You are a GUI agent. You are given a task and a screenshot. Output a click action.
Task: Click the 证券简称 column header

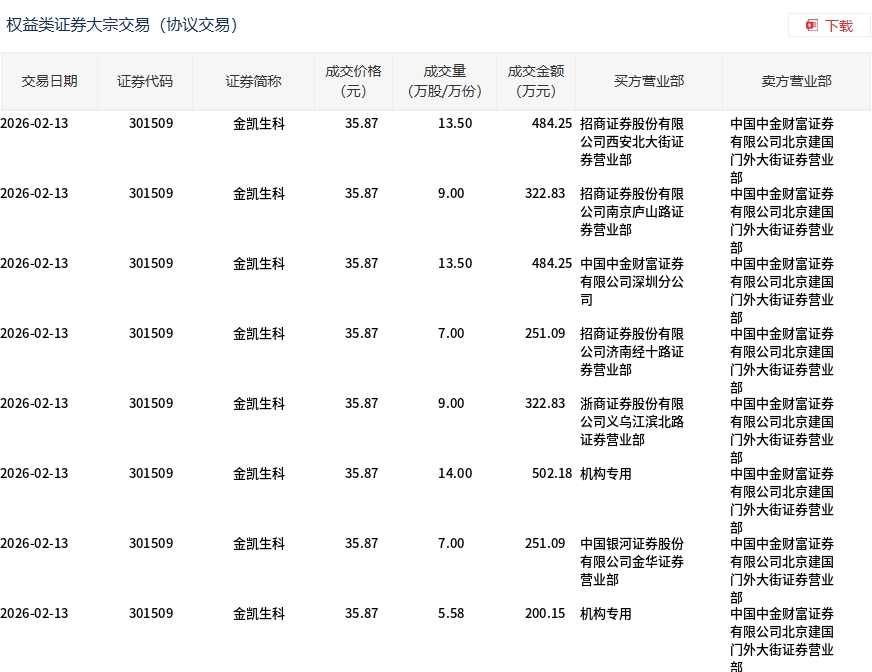tap(253, 81)
